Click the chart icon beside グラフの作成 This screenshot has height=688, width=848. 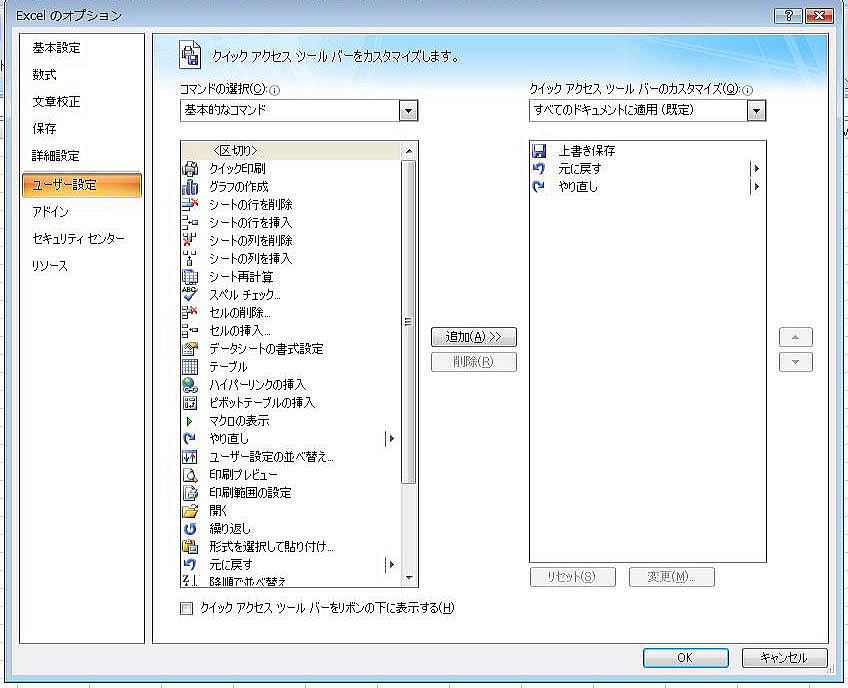coord(190,187)
